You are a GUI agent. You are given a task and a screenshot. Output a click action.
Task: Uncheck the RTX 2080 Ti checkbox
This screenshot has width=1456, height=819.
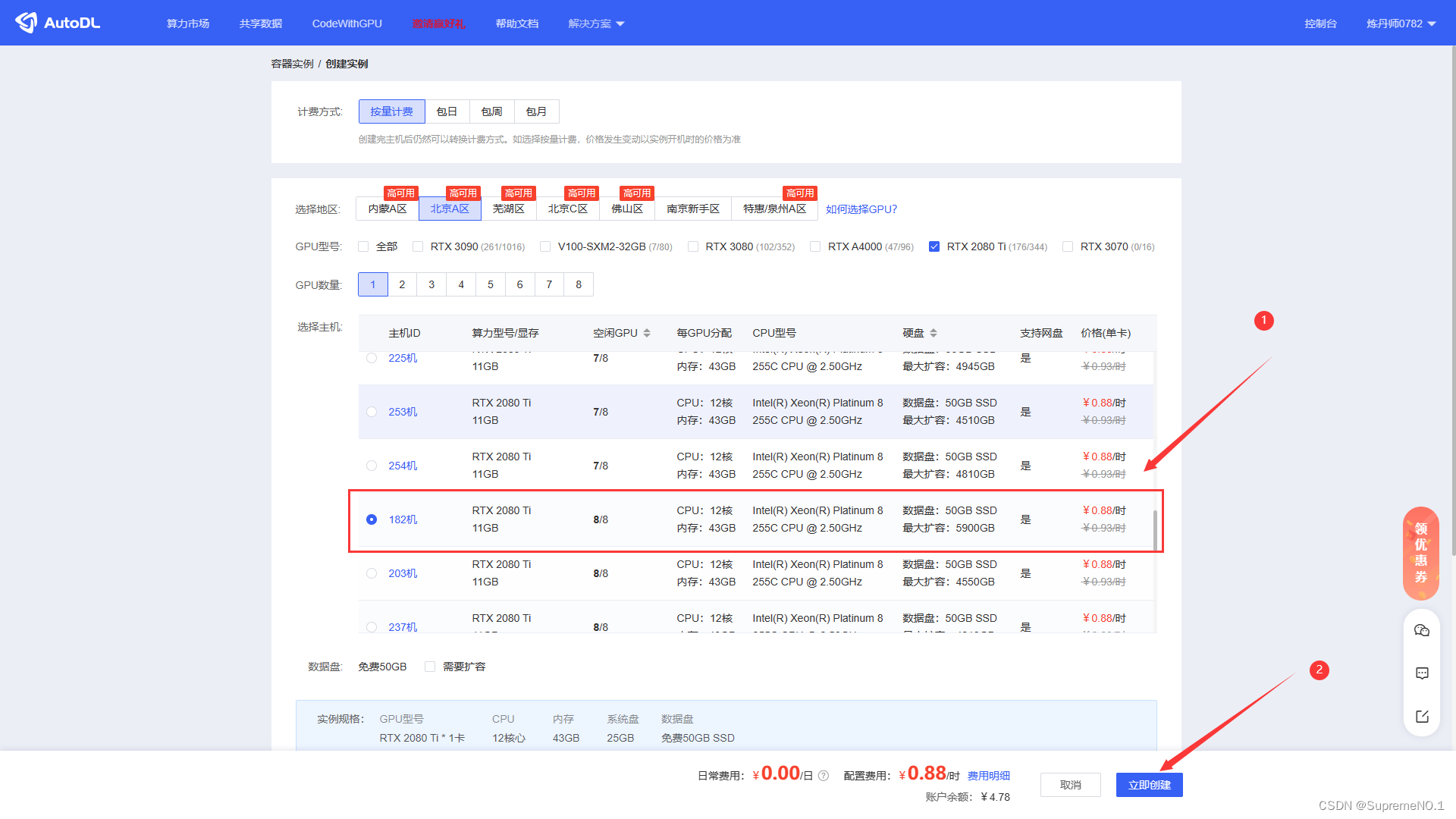[934, 246]
